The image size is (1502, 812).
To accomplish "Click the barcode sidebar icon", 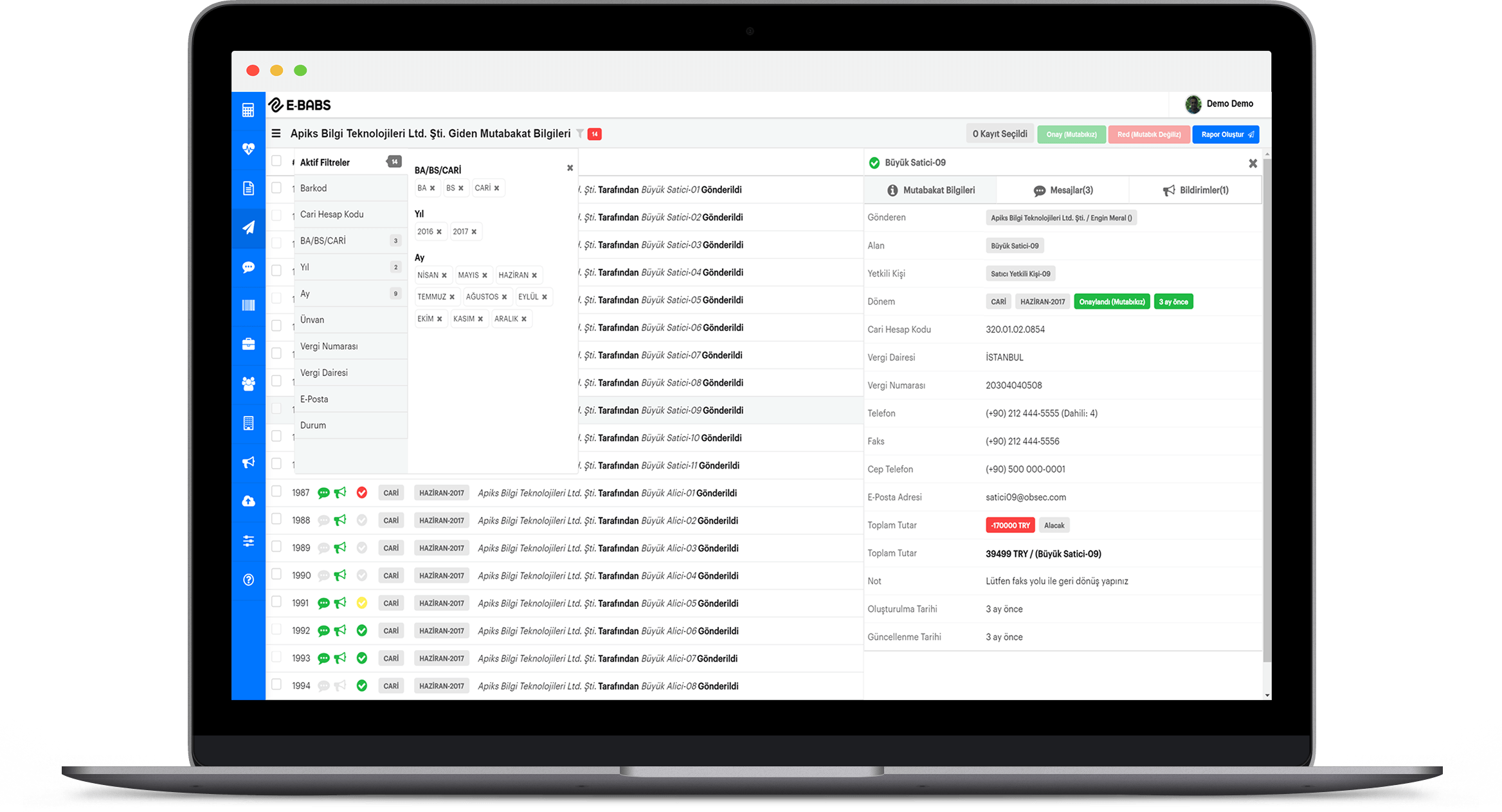I will pyautogui.click(x=248, y=305).
